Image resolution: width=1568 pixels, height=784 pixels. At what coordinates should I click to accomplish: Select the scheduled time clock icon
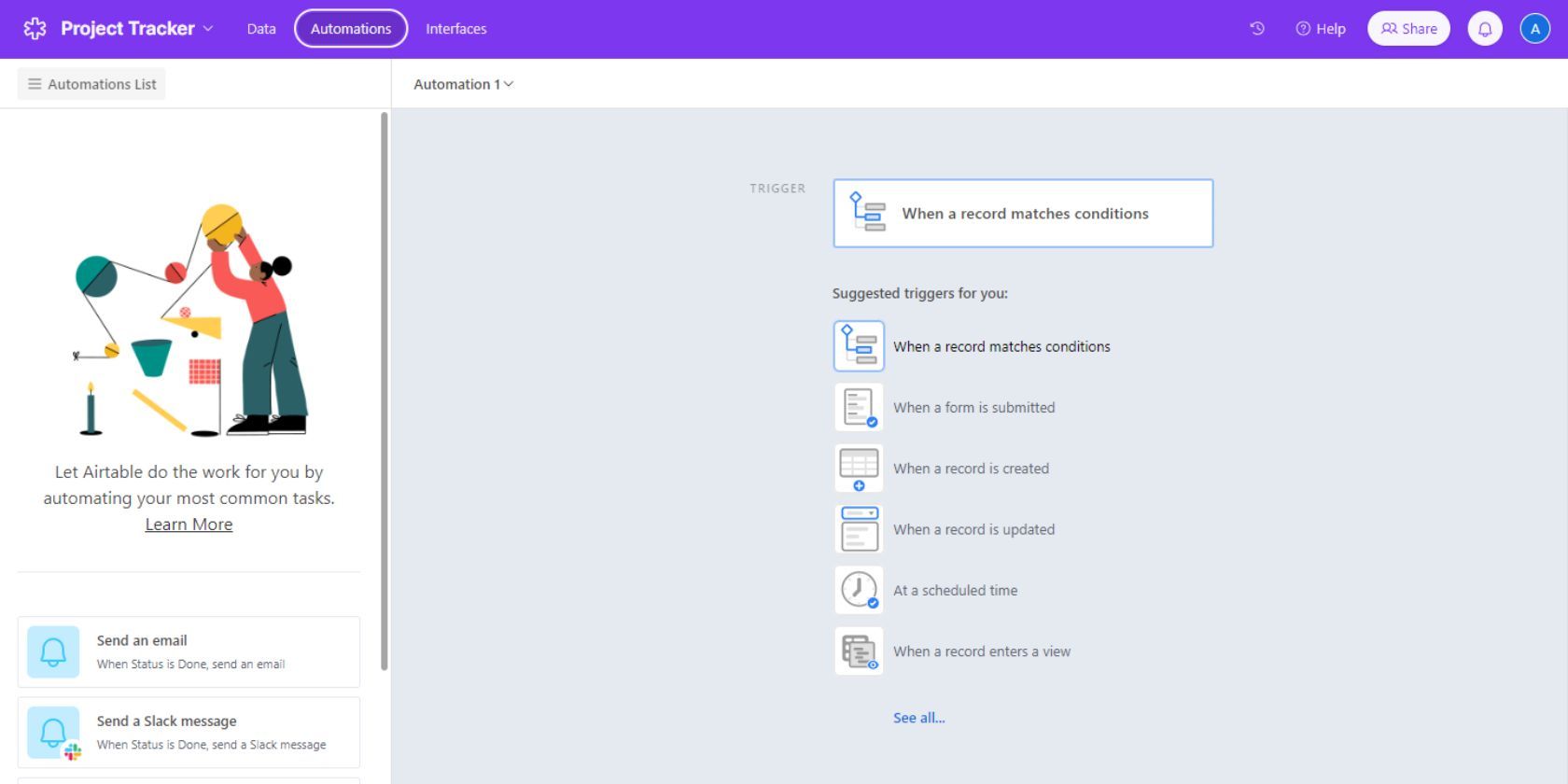(x=859, y=590)
